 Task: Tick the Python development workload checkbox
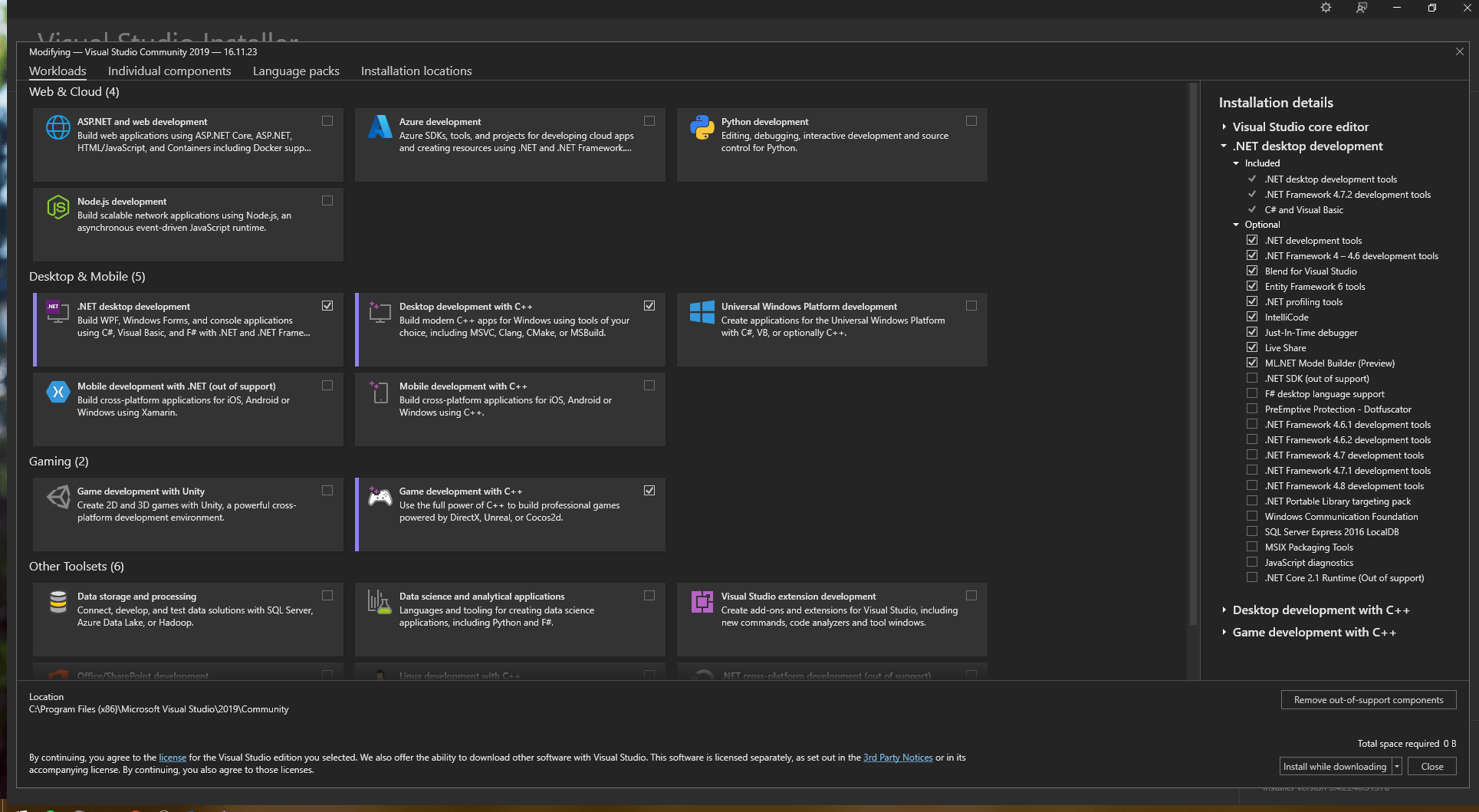[971, 121]
